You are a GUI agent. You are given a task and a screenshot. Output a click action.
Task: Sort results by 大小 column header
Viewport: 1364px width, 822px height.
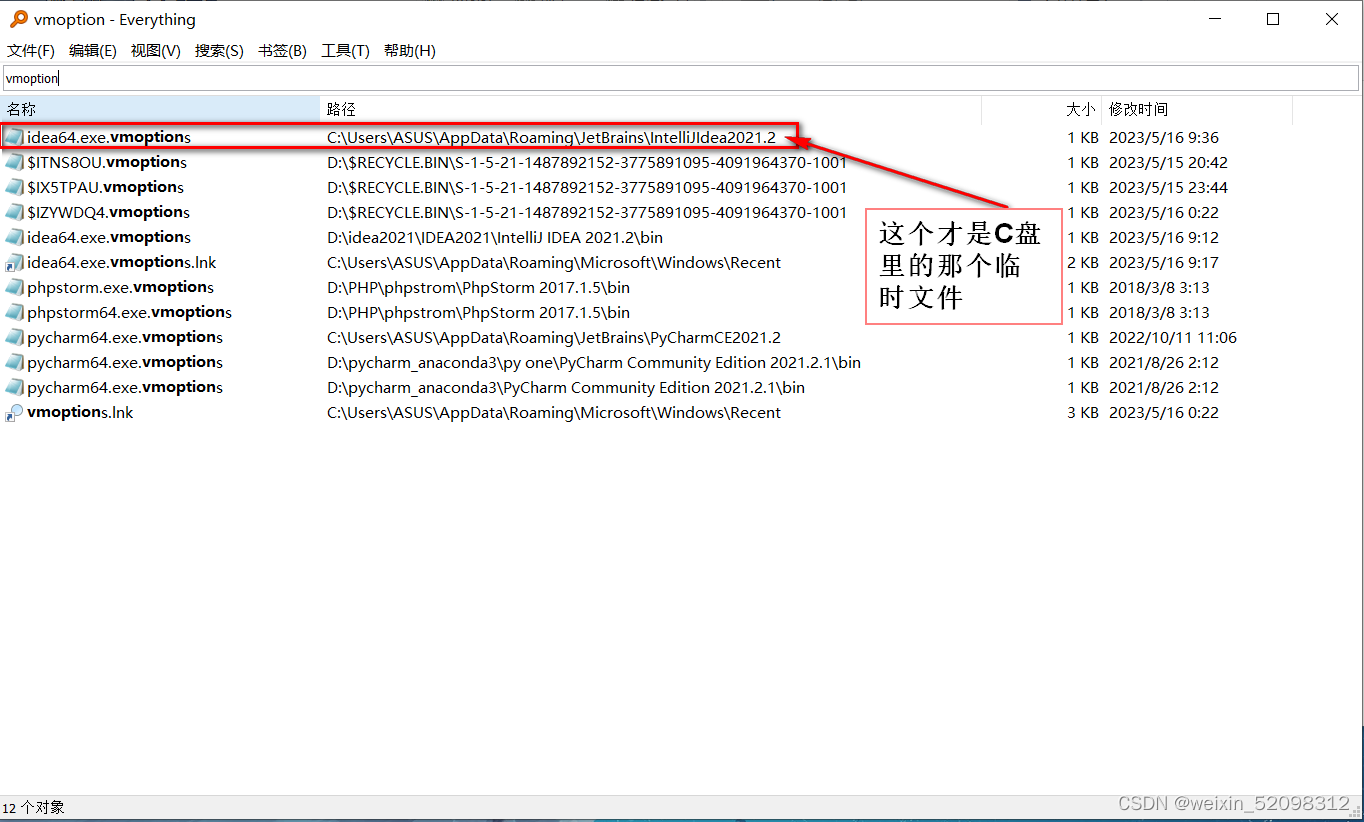1041,109
